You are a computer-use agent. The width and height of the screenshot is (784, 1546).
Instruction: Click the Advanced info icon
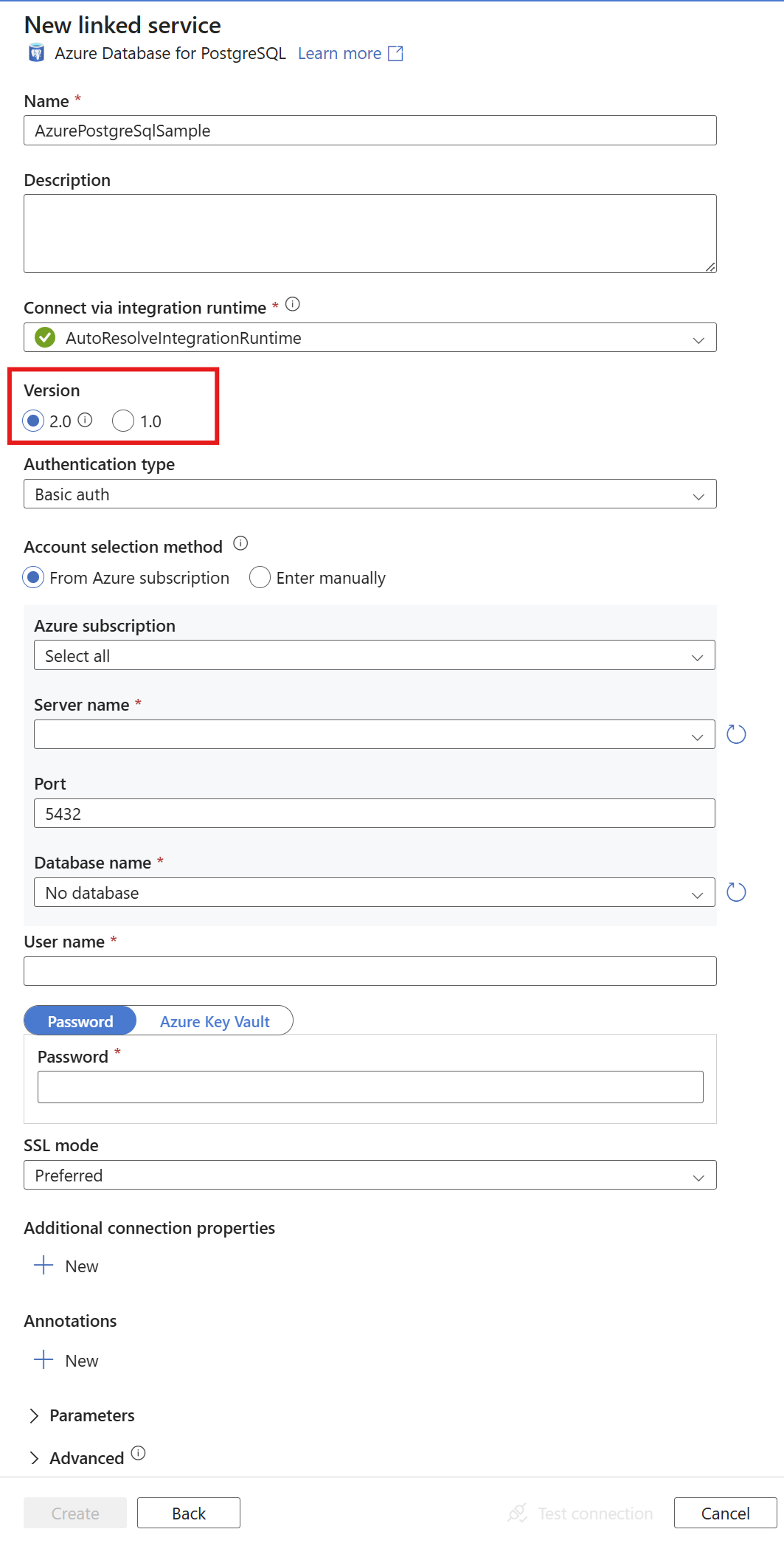click(x=139, y=1453)
